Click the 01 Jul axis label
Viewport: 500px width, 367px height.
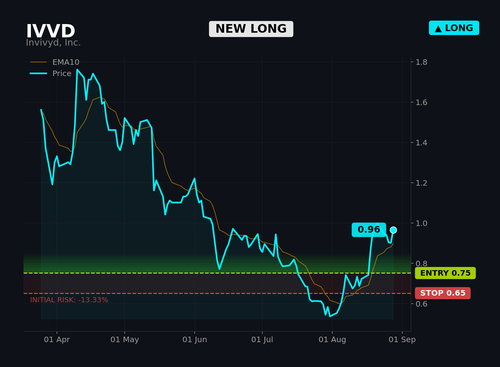[x=262, y=340]
